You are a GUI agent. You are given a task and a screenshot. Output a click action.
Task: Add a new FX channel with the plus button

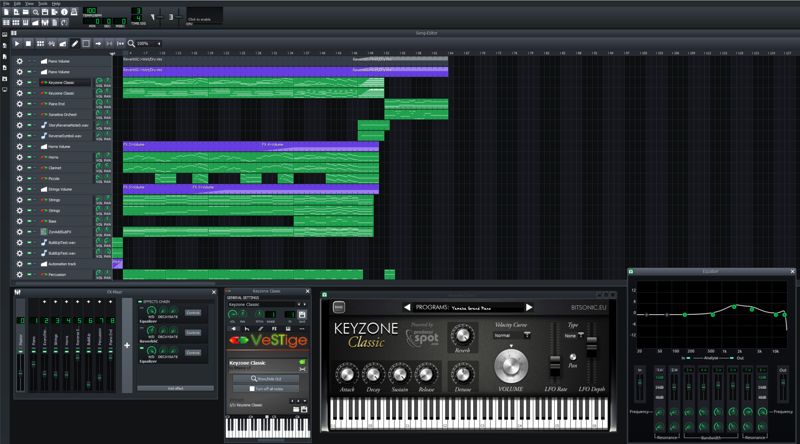point(127,346)
